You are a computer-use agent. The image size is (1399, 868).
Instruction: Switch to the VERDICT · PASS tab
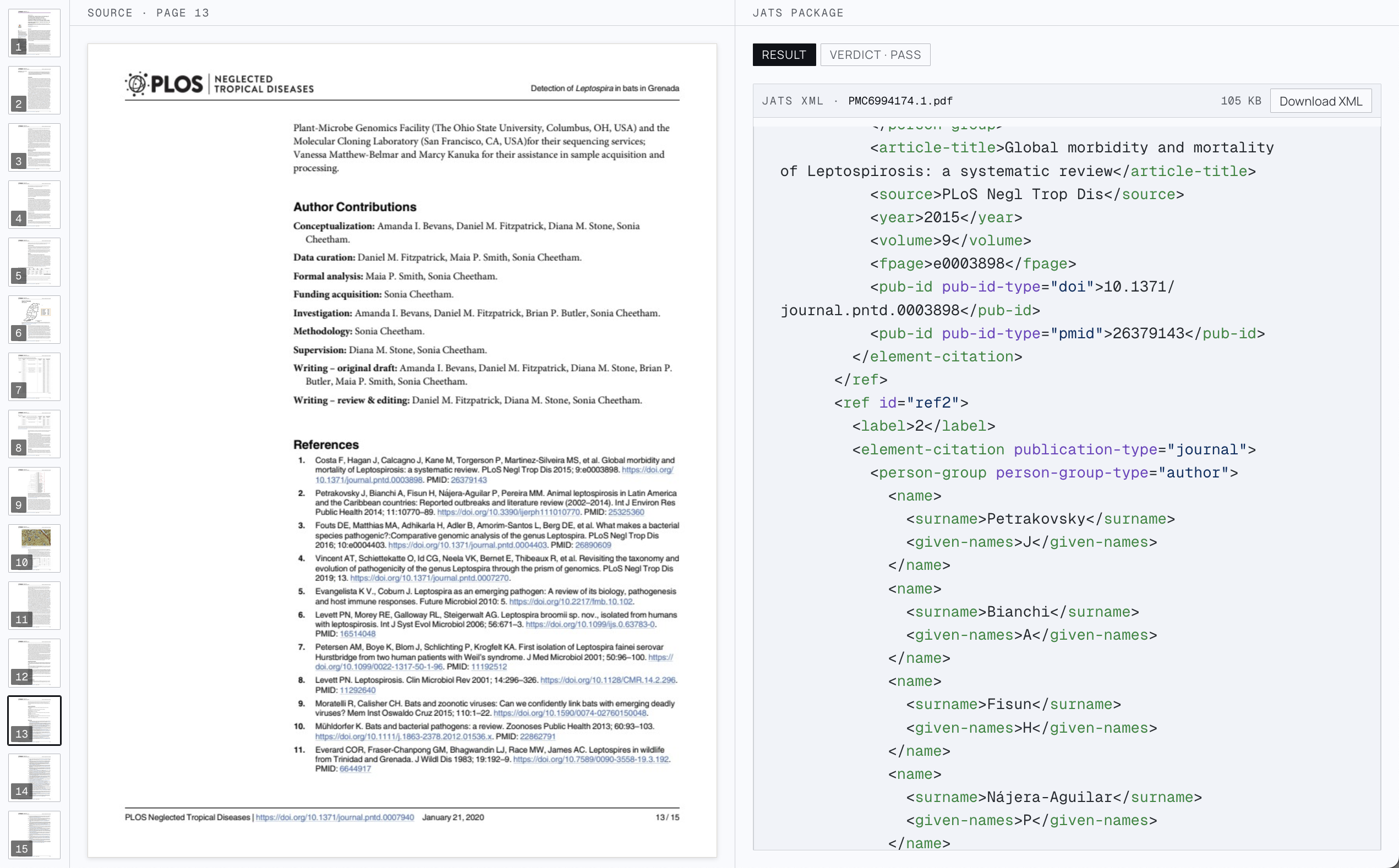[x=875, y=54]
